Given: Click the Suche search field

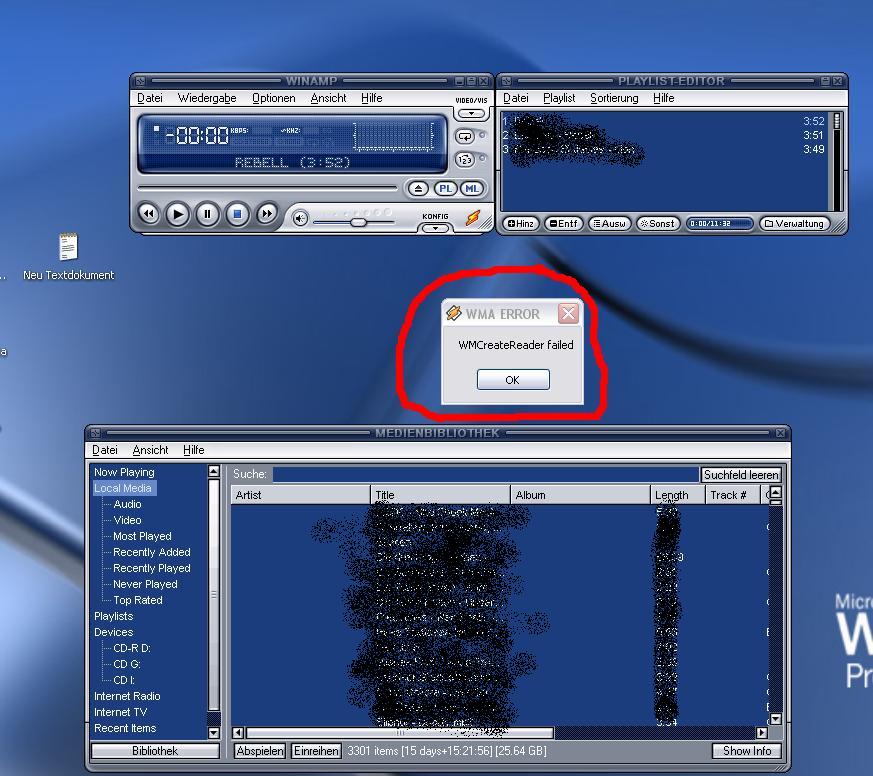Looking at the screenshot, I should pos(485,474).
